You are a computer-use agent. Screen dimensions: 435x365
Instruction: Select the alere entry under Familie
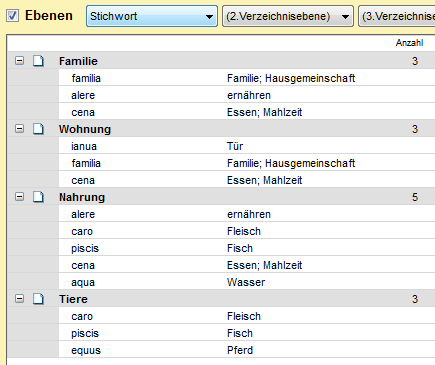click(247, 95)
